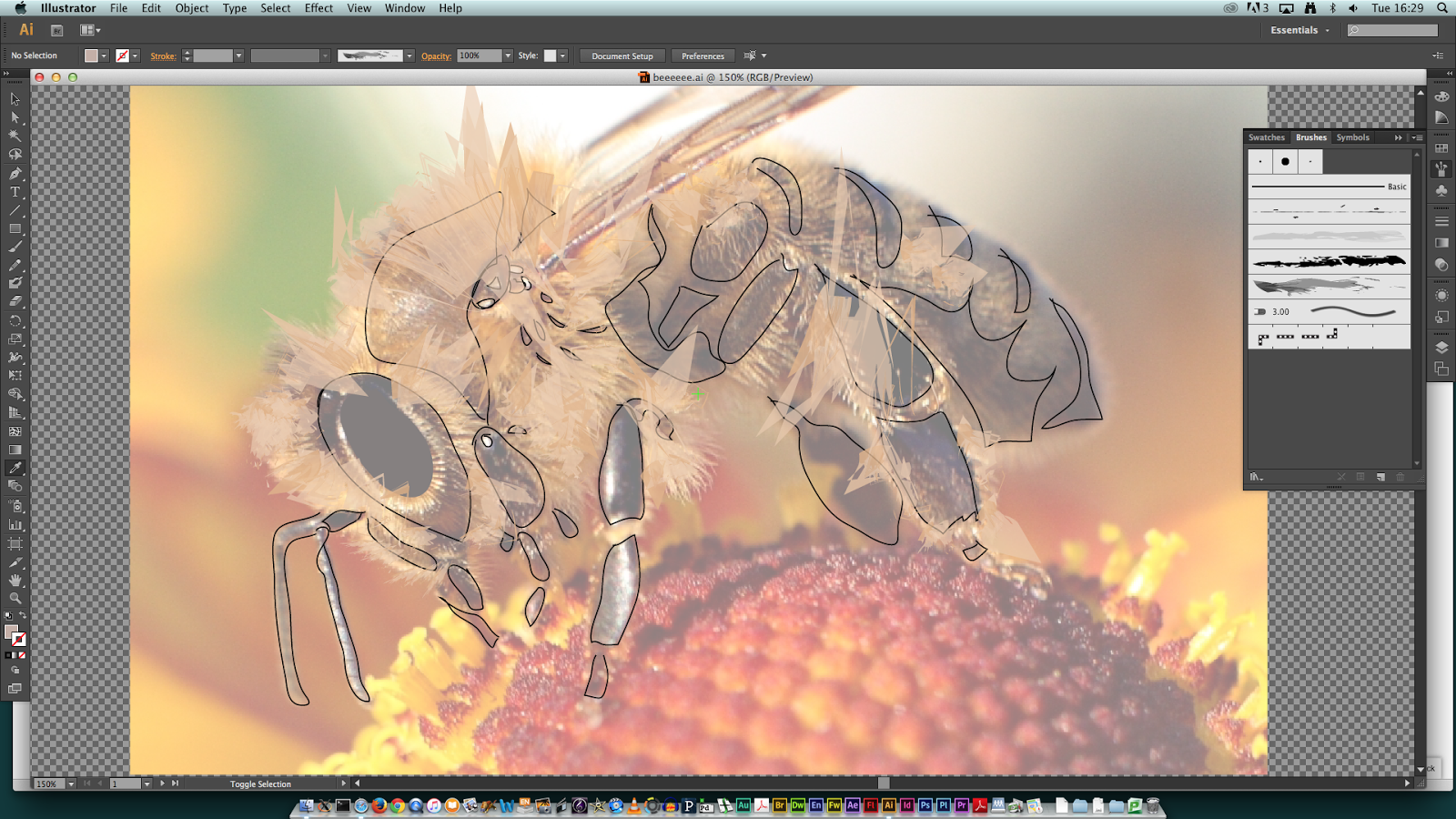Open the Arrange Documents dropdown

90,30
